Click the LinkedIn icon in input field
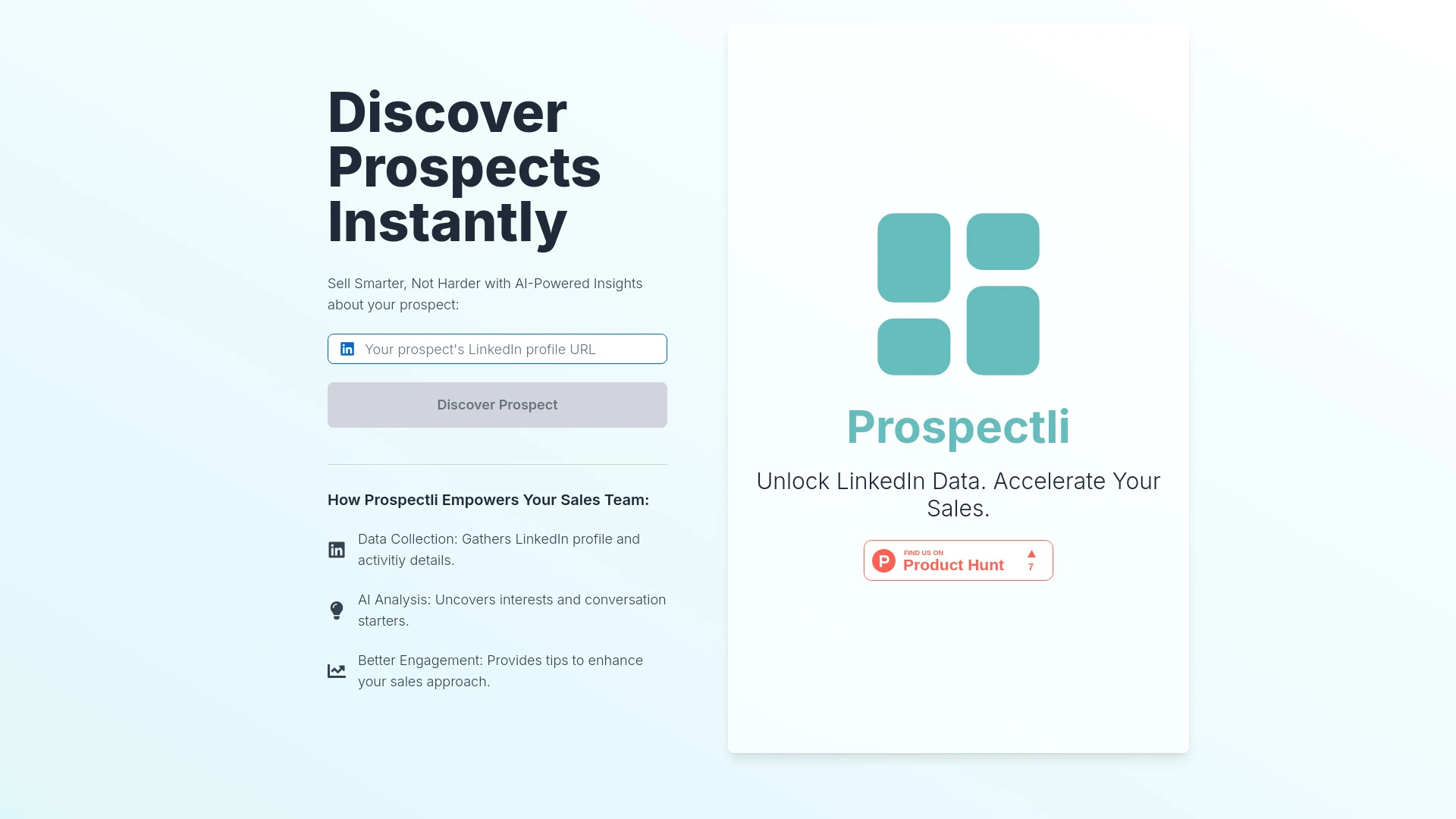 point(347,349)
